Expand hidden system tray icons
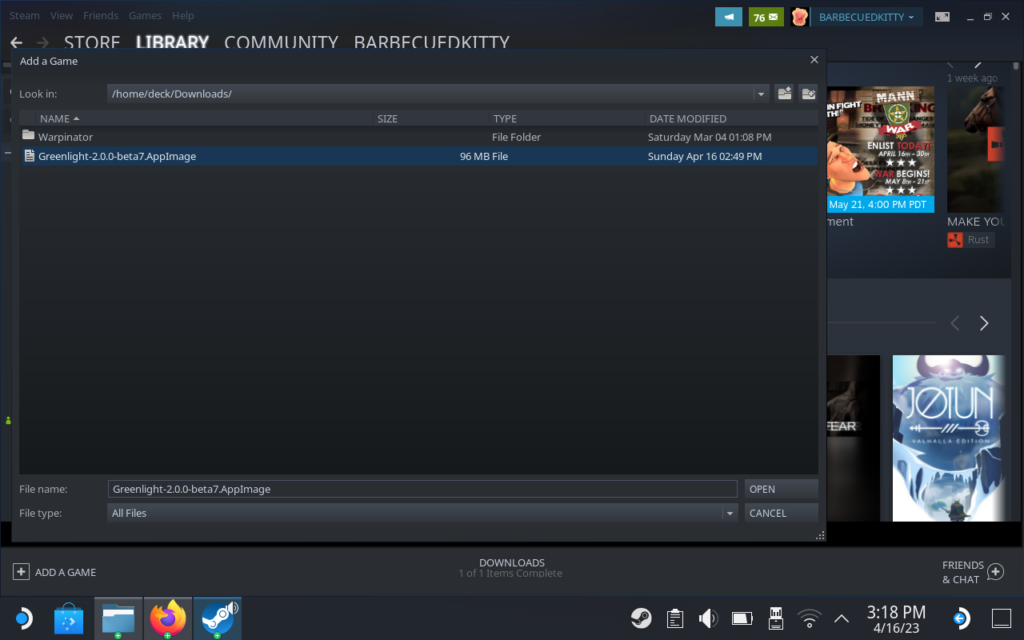1024x640 pixels. click(x=842, y=618)
